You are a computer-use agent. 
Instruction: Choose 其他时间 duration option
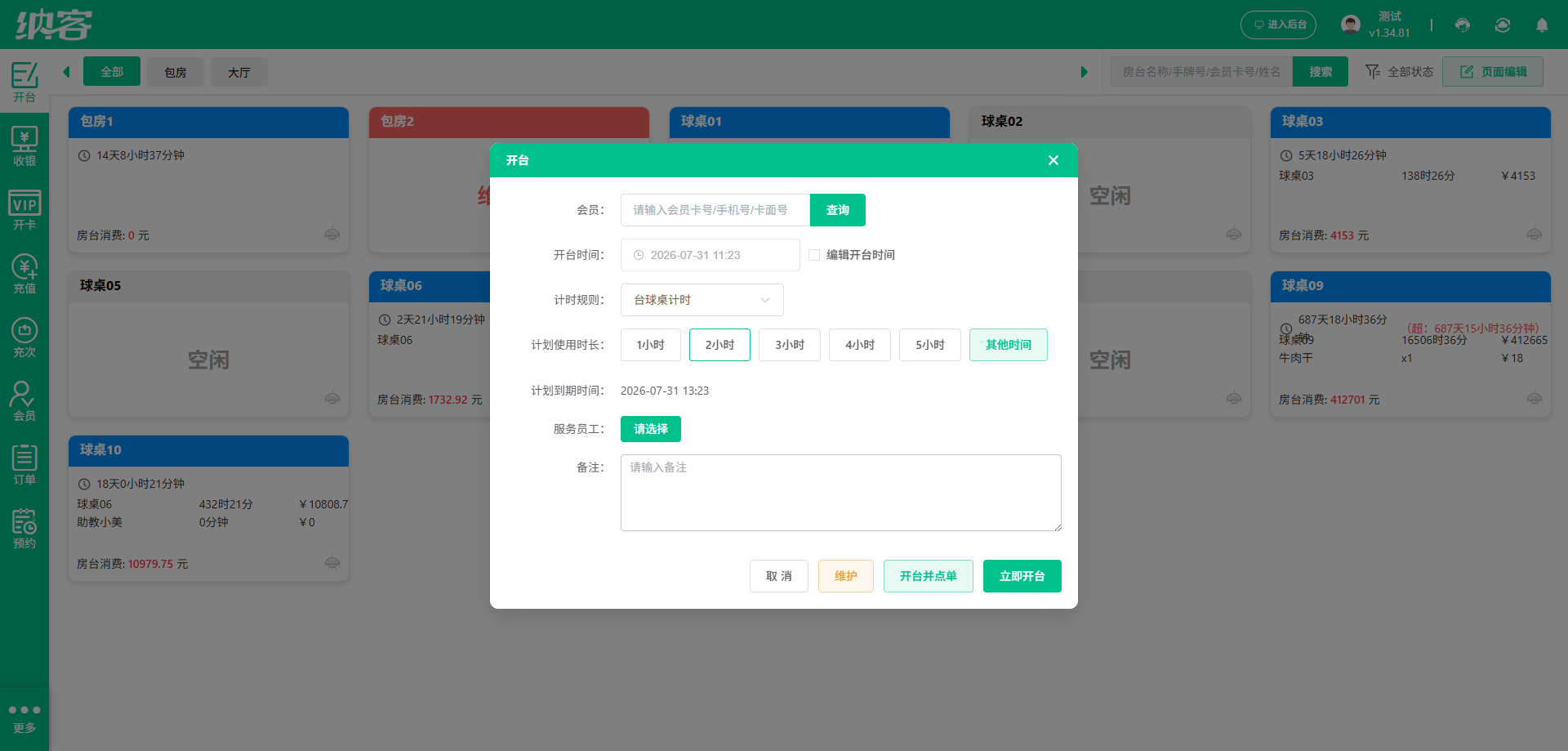tap(1009, 345)
